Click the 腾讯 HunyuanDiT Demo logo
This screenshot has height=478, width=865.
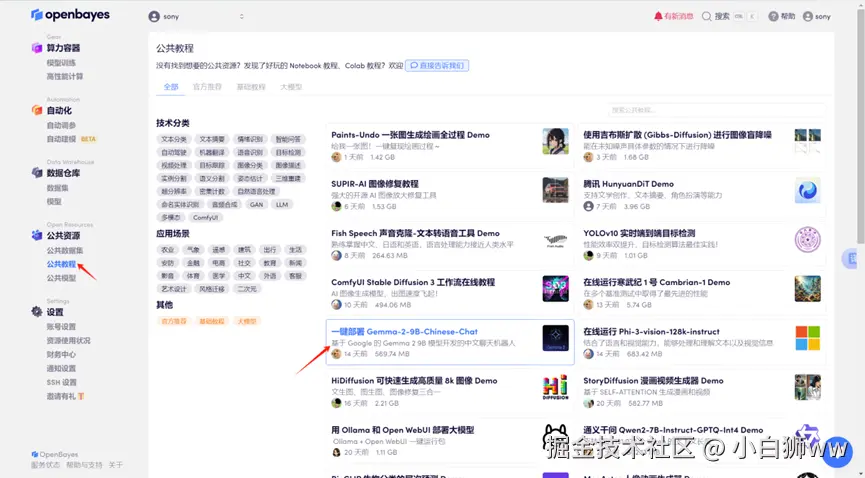808,190
